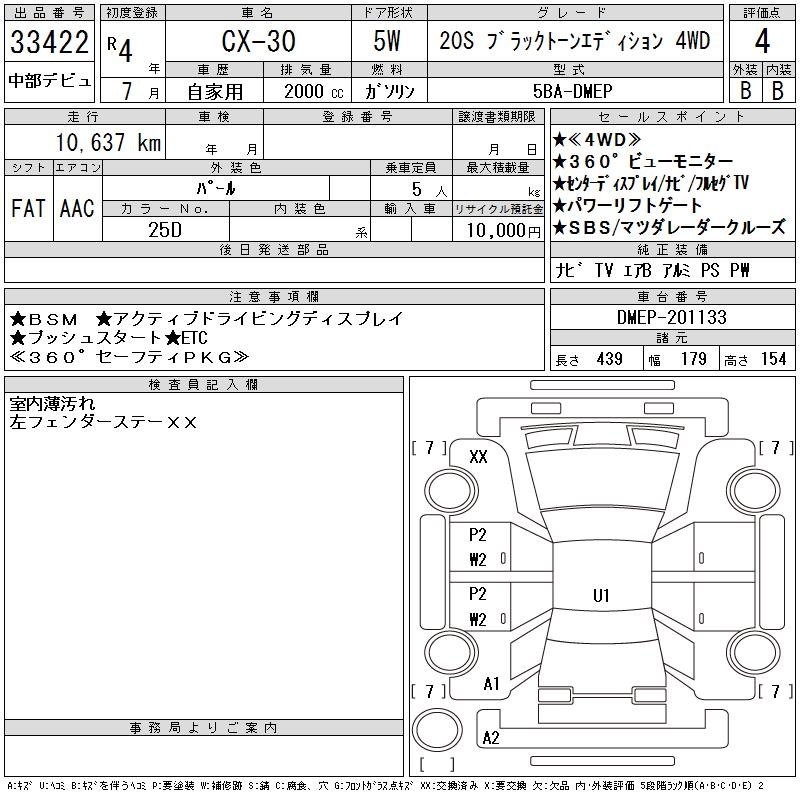
Task: Select lot number 33422
Action: (x=49, y=42)
